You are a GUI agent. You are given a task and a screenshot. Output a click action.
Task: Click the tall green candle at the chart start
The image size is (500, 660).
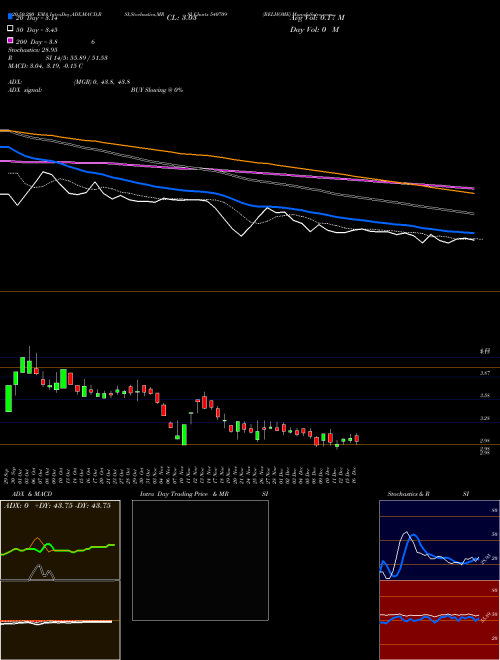(x=8, y=398)
